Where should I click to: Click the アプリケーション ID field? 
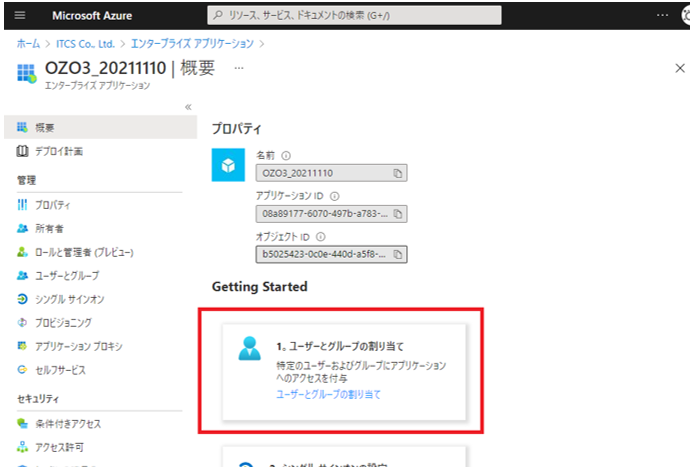[x=331, y=214]
